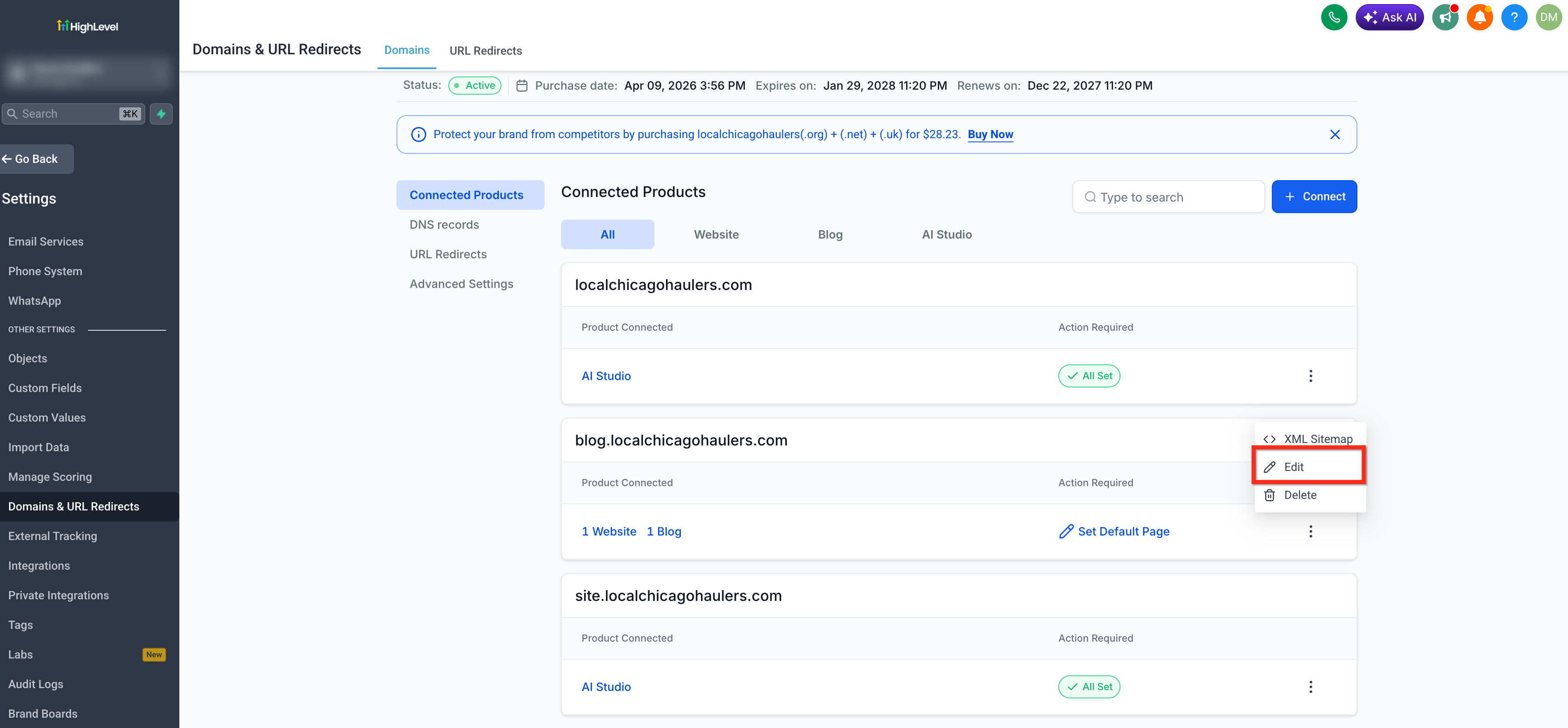Click the Go Back button
Viewport: 1568px width, 728px height.
point(36,159)
